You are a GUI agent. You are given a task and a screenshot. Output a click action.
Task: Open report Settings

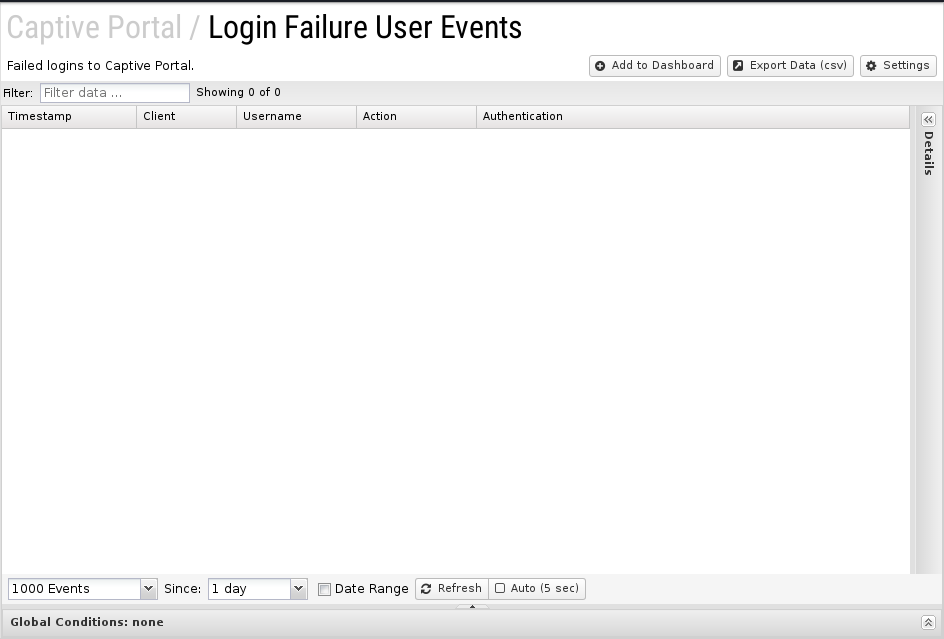898,66
